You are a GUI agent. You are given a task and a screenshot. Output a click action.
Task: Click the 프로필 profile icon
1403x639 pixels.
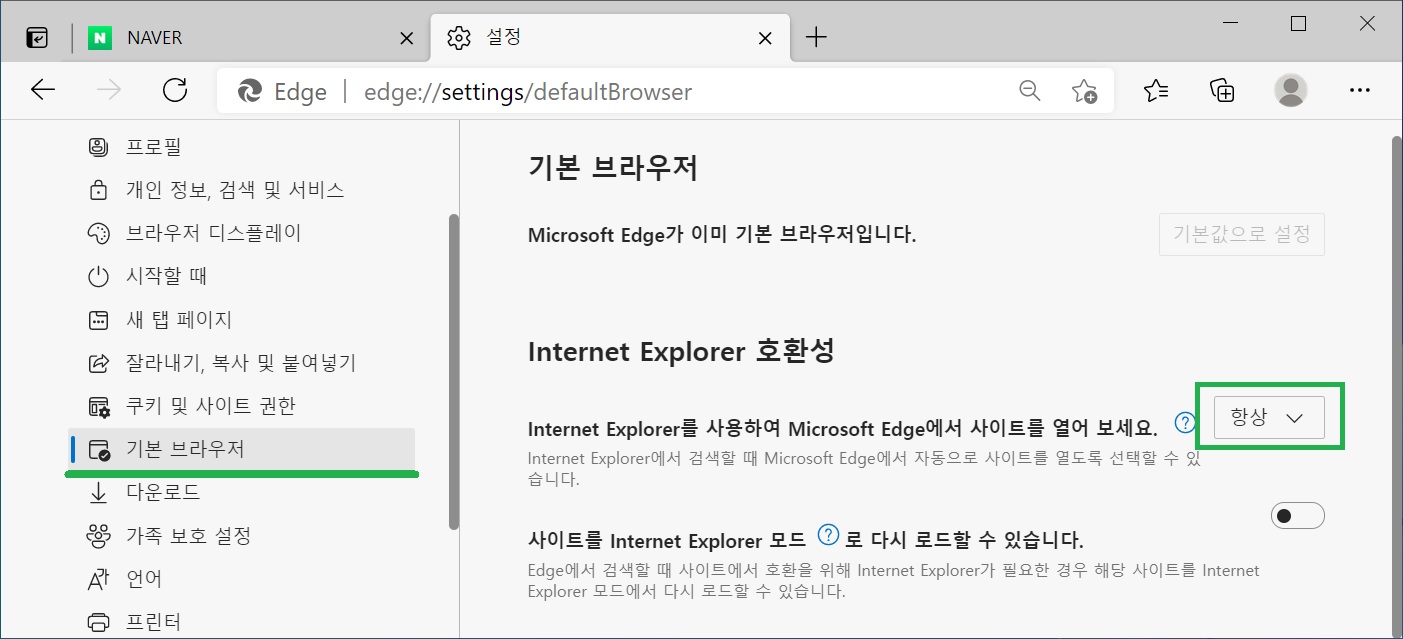(x=98, y=147)
